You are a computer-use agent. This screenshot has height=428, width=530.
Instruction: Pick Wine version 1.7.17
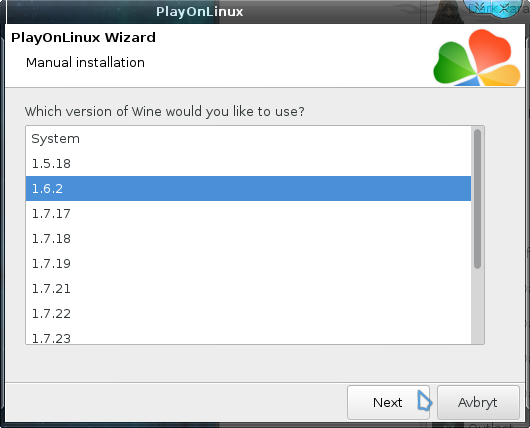[248, 214]
